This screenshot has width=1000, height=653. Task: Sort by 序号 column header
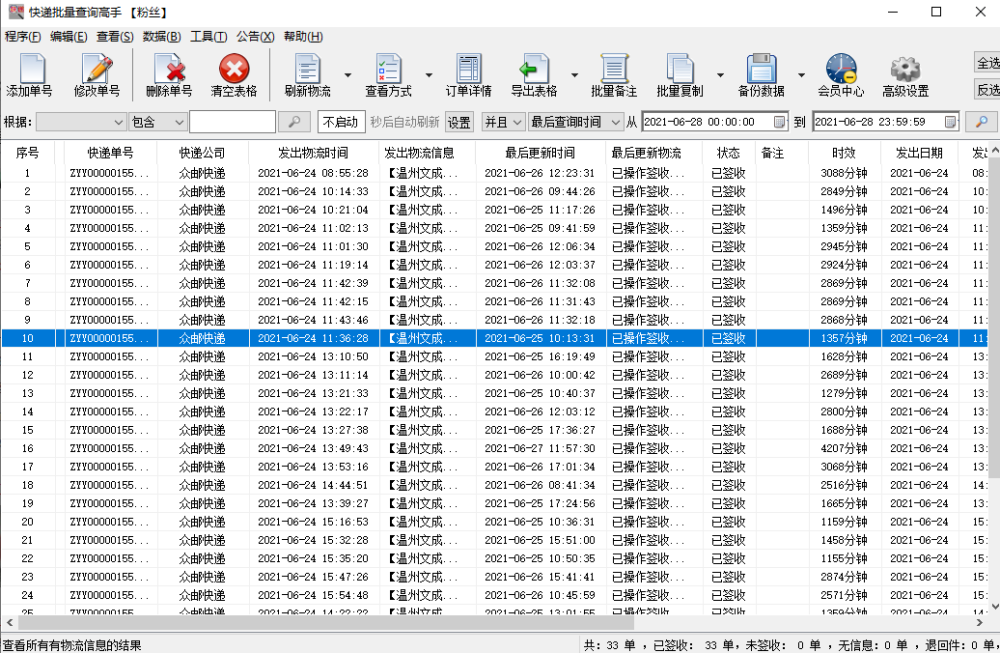[x=27, y=153]
